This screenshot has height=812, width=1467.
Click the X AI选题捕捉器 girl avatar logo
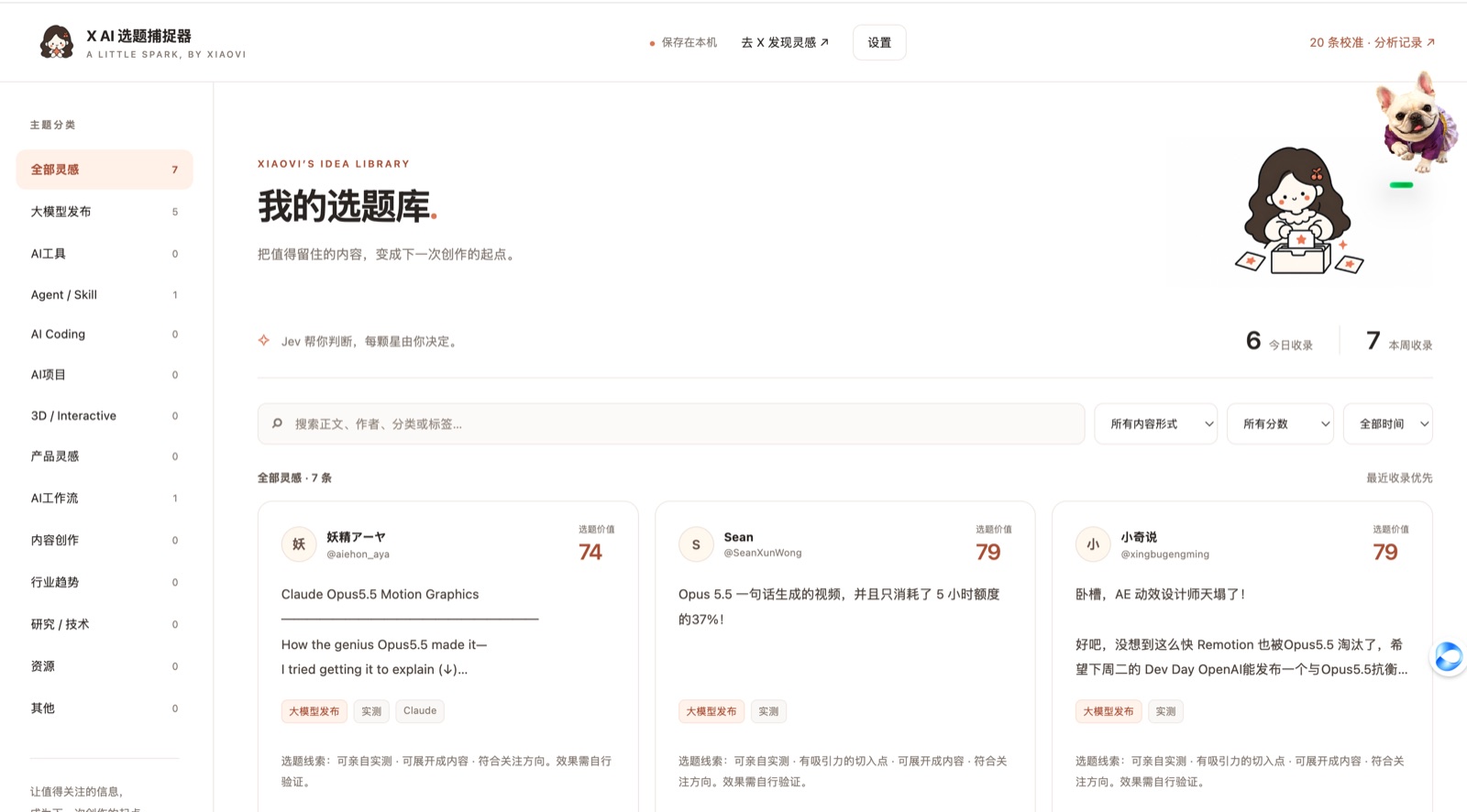[57, 42]
